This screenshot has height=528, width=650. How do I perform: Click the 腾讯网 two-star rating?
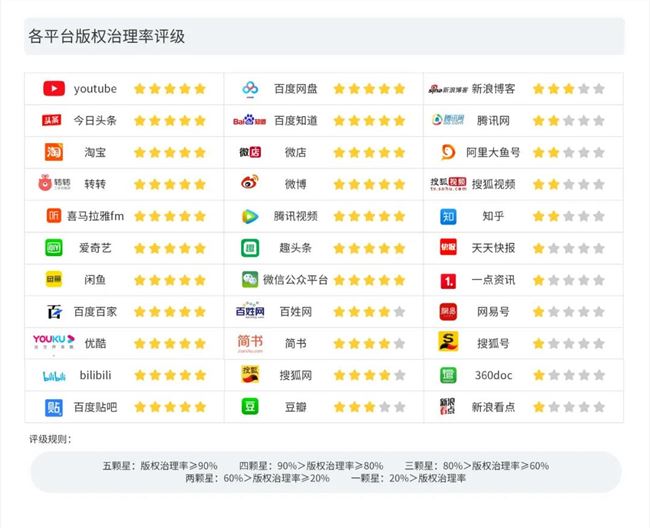tap(568, 121)
